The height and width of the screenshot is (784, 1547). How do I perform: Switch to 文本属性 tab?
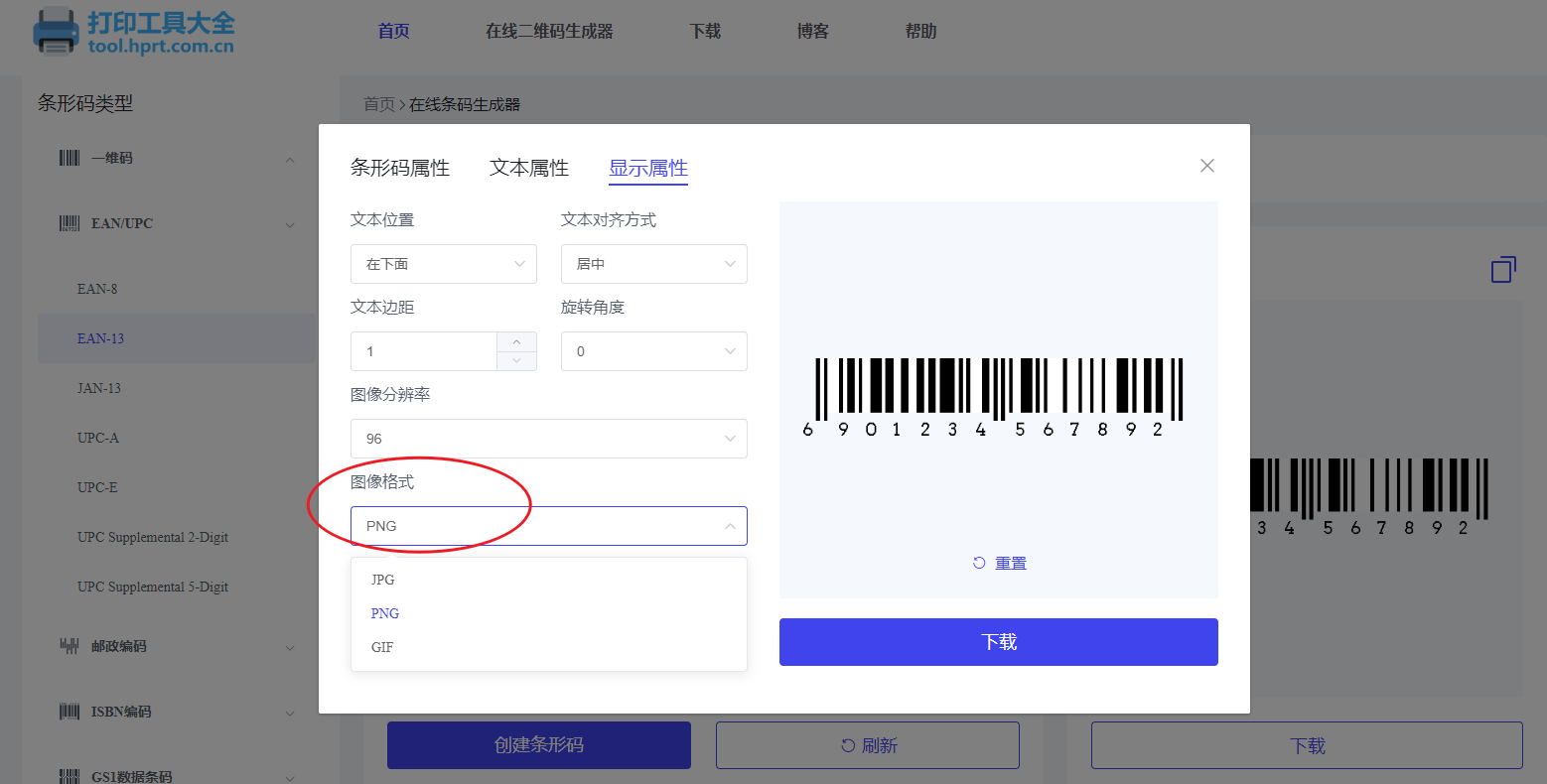[529, 168]
